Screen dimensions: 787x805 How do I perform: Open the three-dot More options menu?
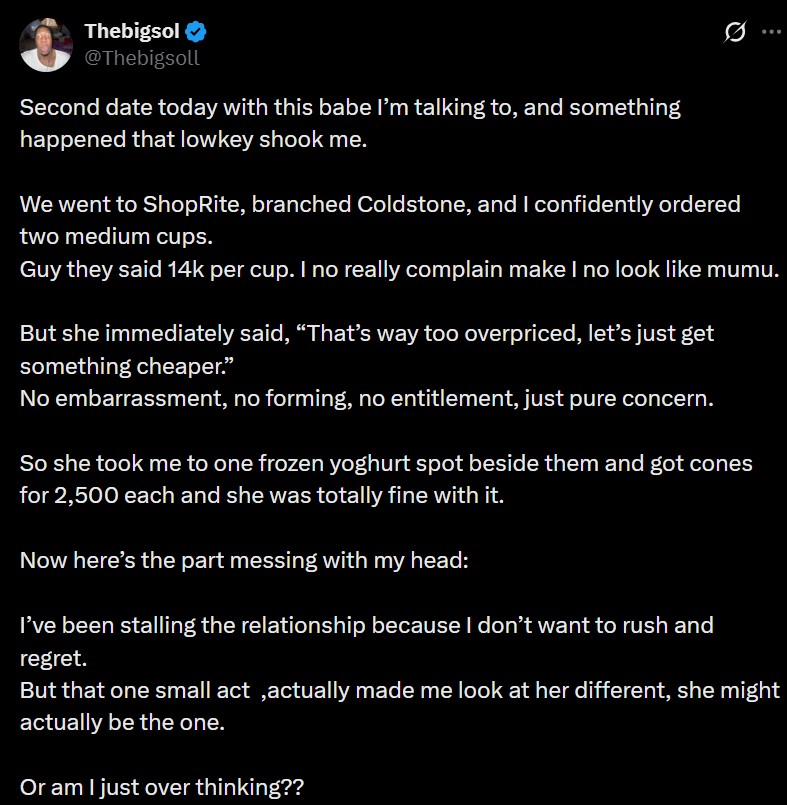(x=771, y=31)
